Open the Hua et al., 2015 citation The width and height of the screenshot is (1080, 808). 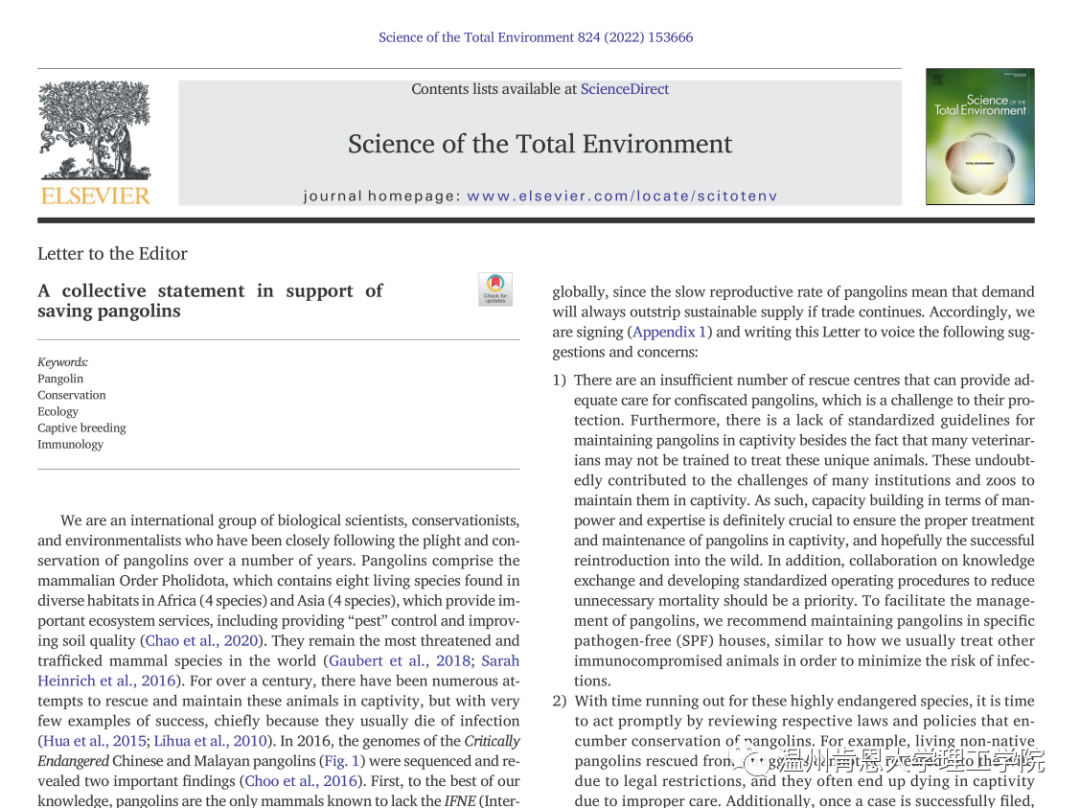coord(94,741)
